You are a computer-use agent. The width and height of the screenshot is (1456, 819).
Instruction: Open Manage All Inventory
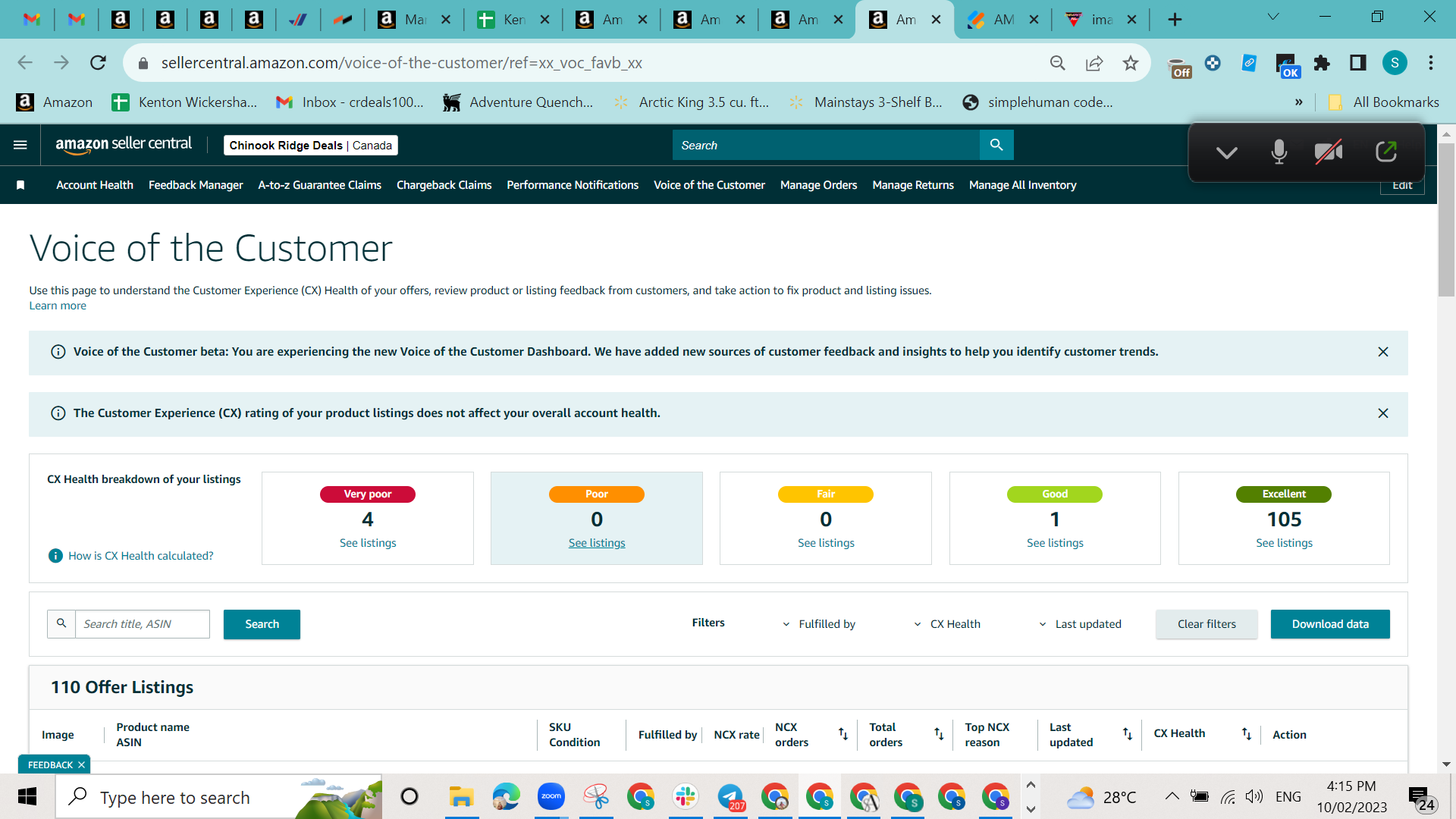[1023, 185]
